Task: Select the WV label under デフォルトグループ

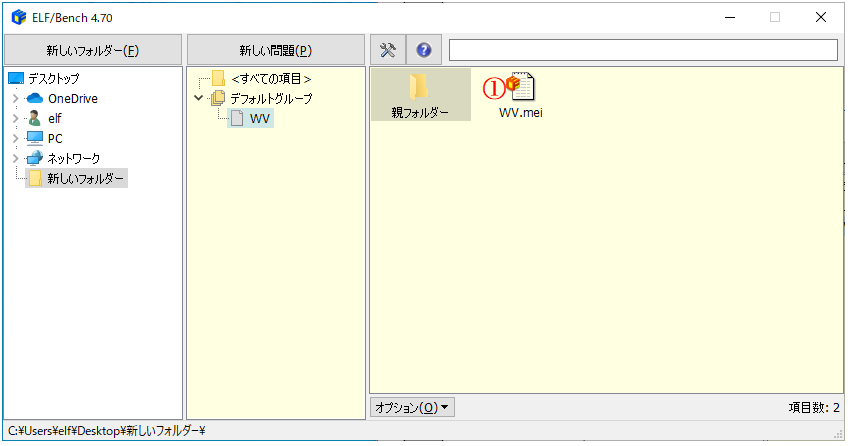Action: (259, 118)
